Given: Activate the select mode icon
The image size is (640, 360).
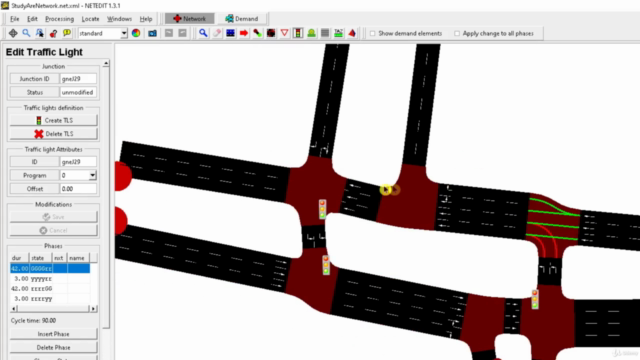Looking at the screenshot, I should click(x=230, y=33).
